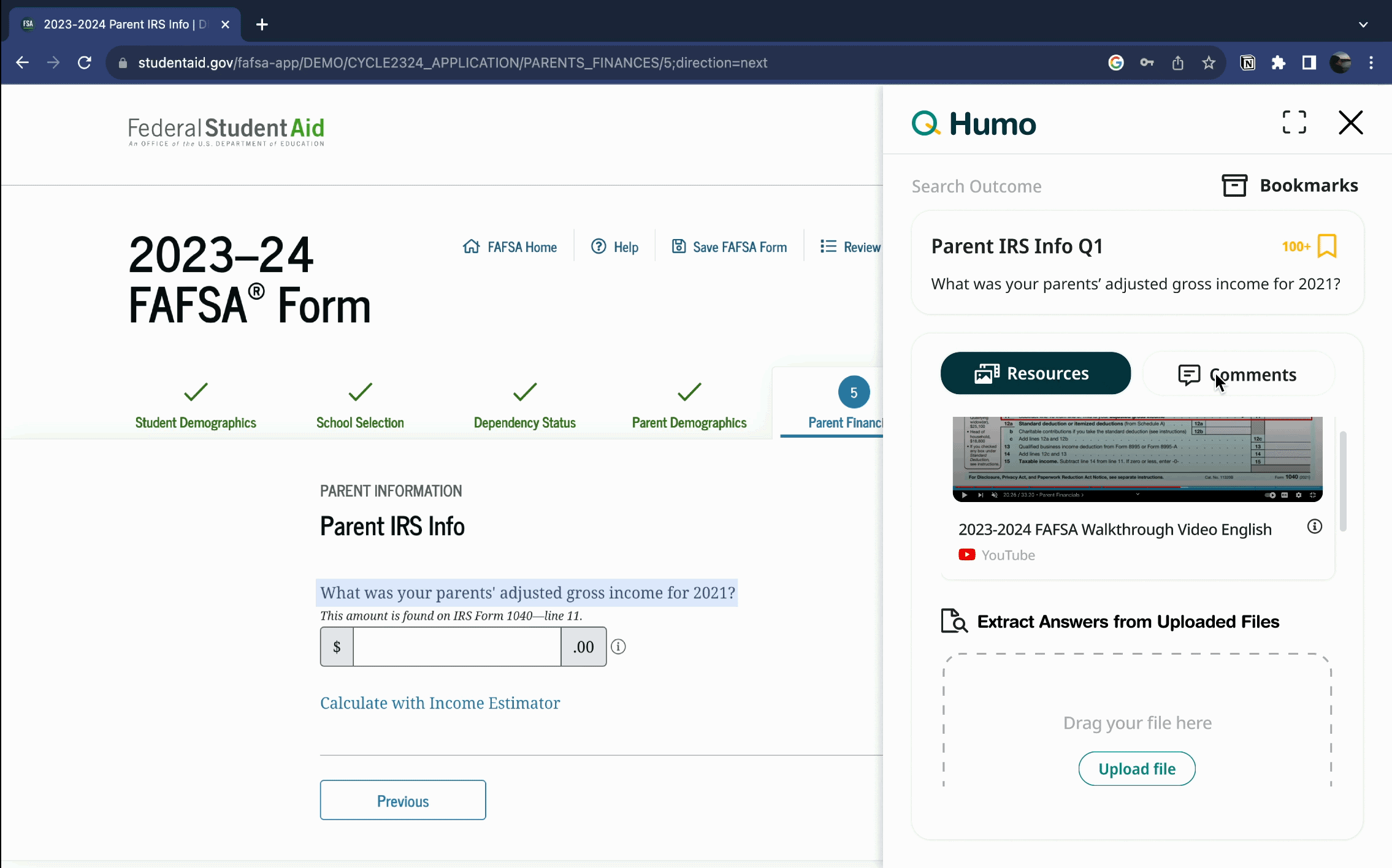Image resolution: width=1392 pixels, height=868 pixels.
Task: Click 2023-2024 FAFSA Walkthrough Video English title
Action: tap(1115, 530)
